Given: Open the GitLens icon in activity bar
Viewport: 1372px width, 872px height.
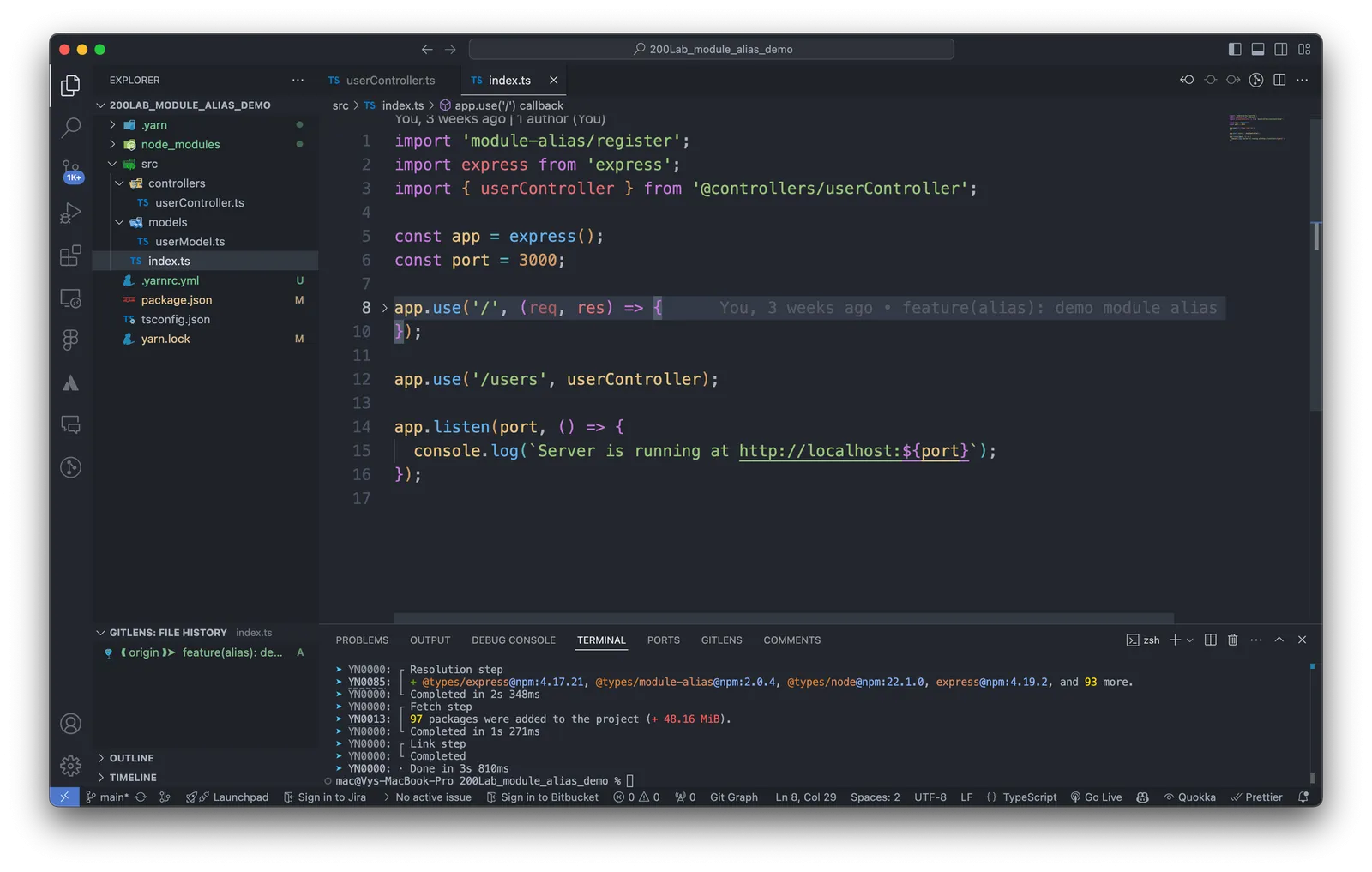Looking at the screenshot, I should [x=70, y=466].
